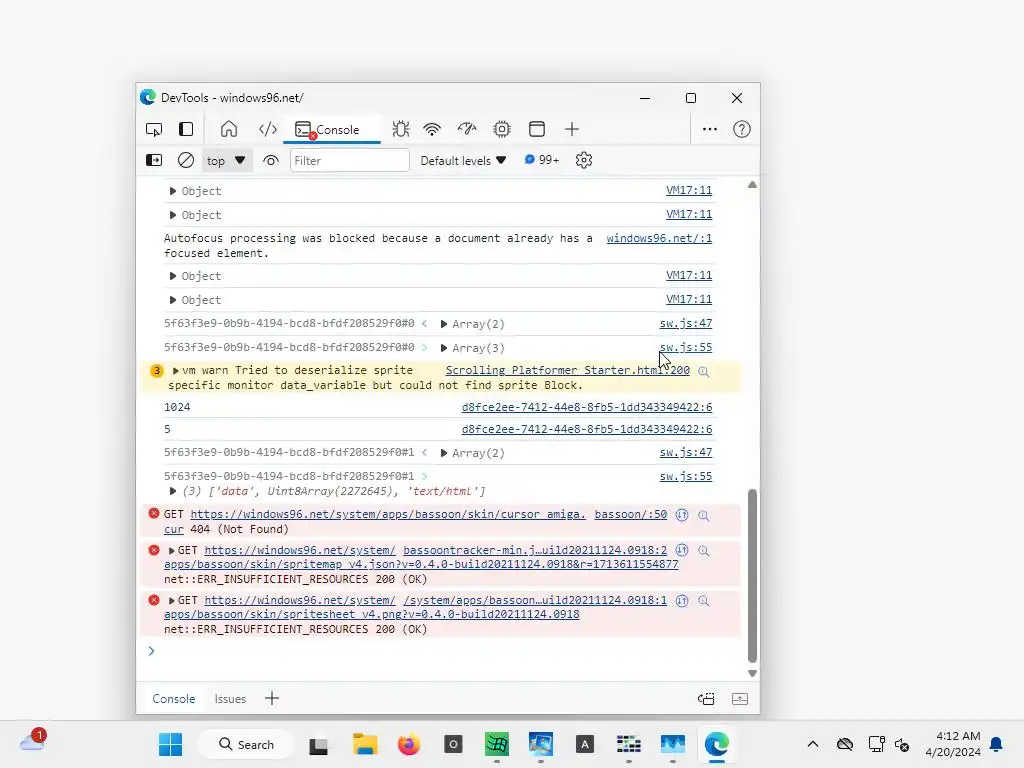Add a tool with drawer plus button
The width and height of the screenshot is (1024, 768).
(x=272, y=698)
